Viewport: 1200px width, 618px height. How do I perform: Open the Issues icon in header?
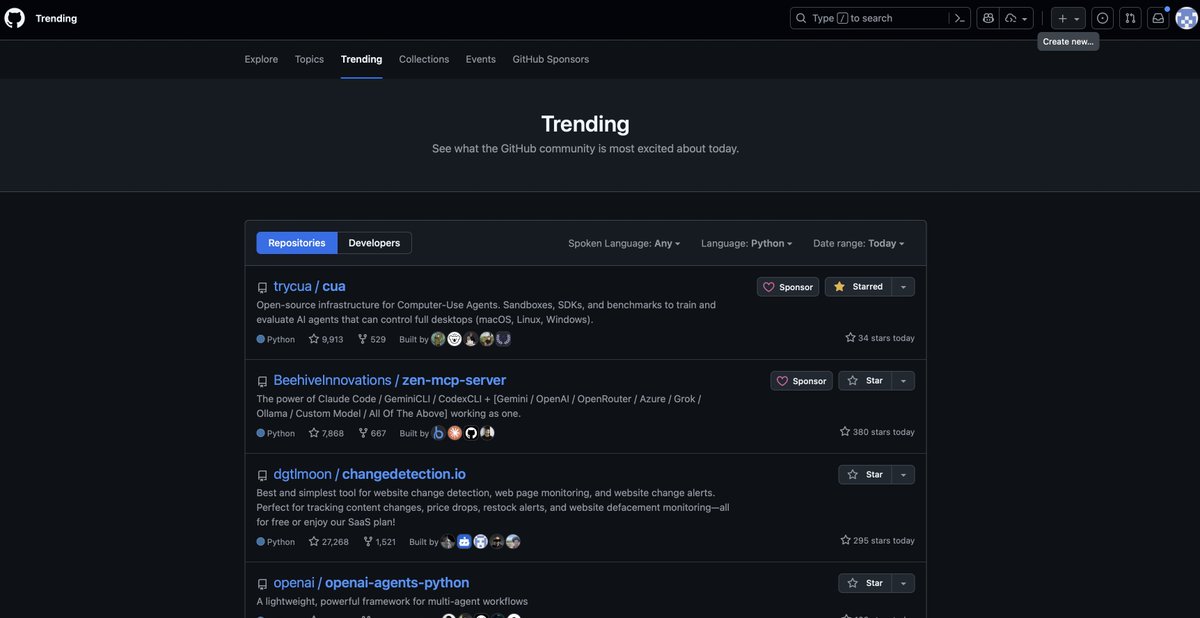[x=1102, y=18]
